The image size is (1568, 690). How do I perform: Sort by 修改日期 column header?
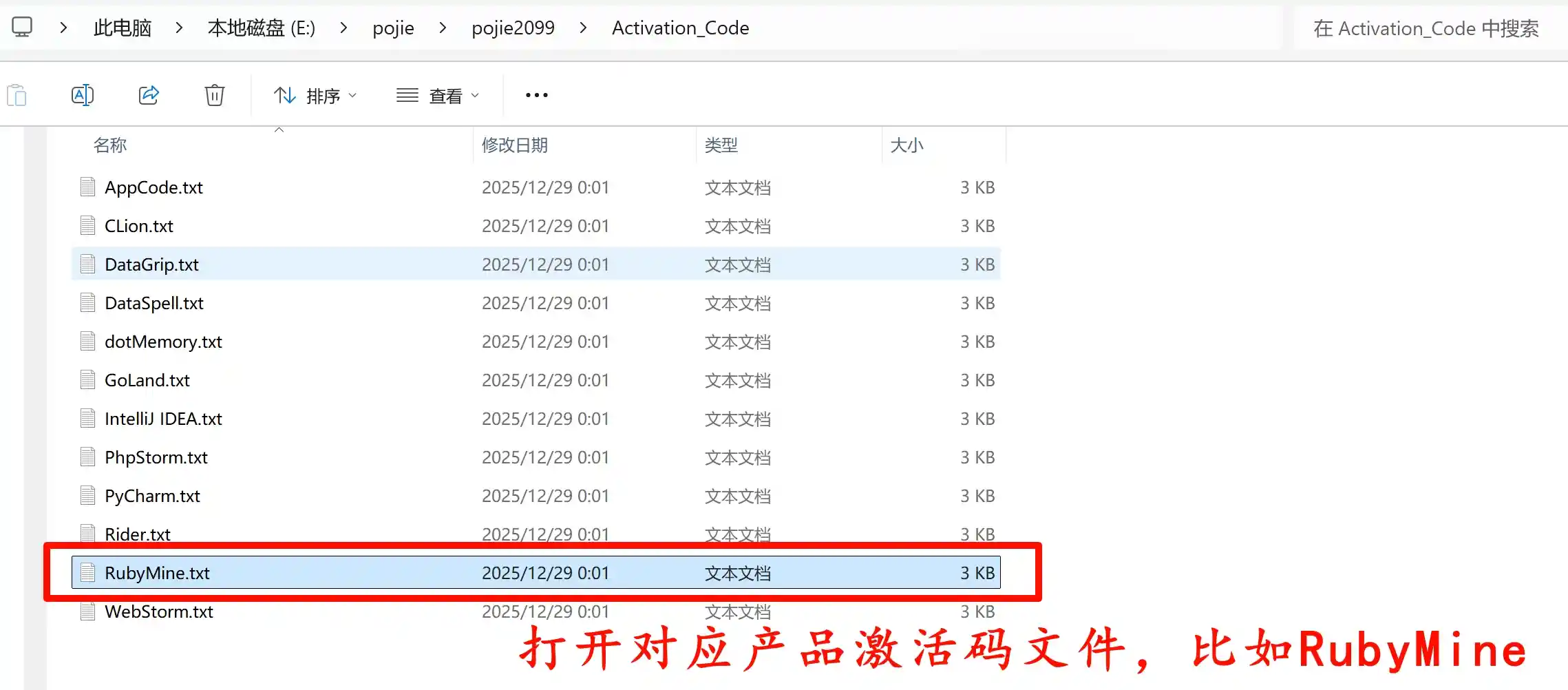tap(514, 145)
